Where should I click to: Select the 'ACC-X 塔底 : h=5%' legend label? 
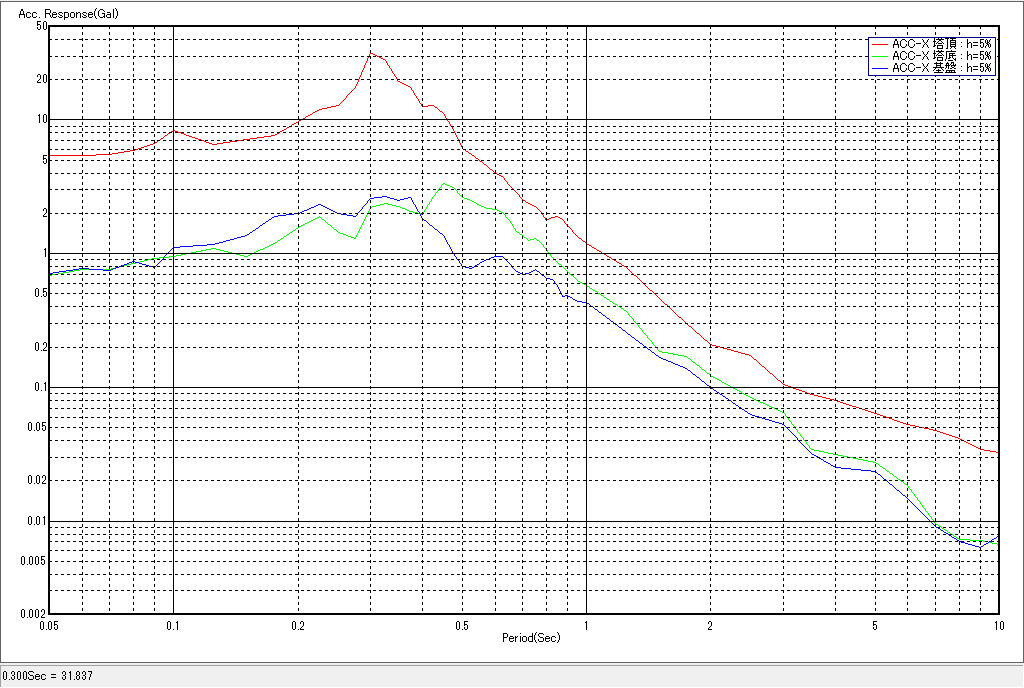(x=941, y=56)
